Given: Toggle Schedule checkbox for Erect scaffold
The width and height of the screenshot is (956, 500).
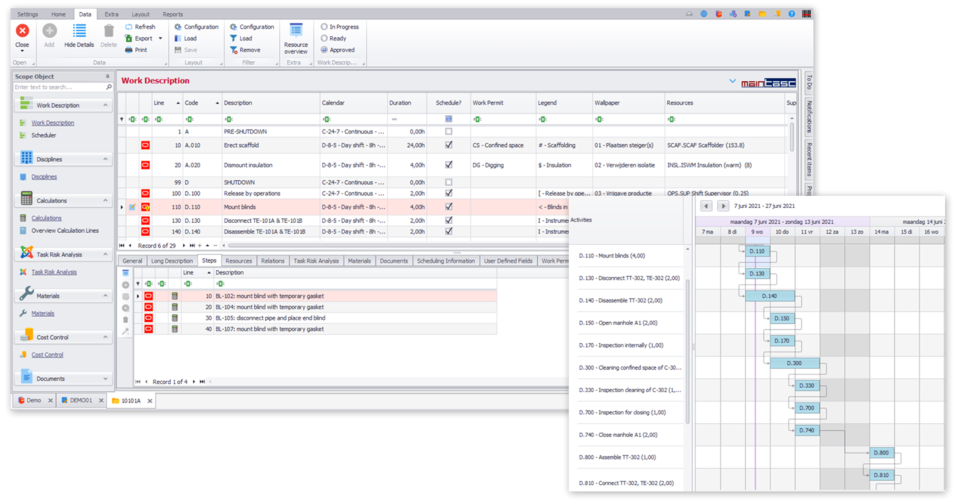Looking at the screenshot, I should click(449, 145).
